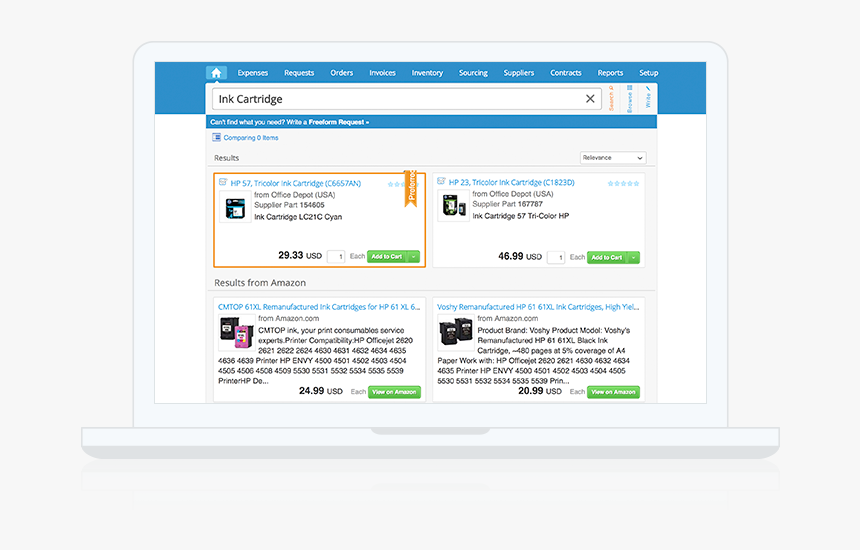Select the '20.99 USD' price text
860x550 pixels.
540,391
